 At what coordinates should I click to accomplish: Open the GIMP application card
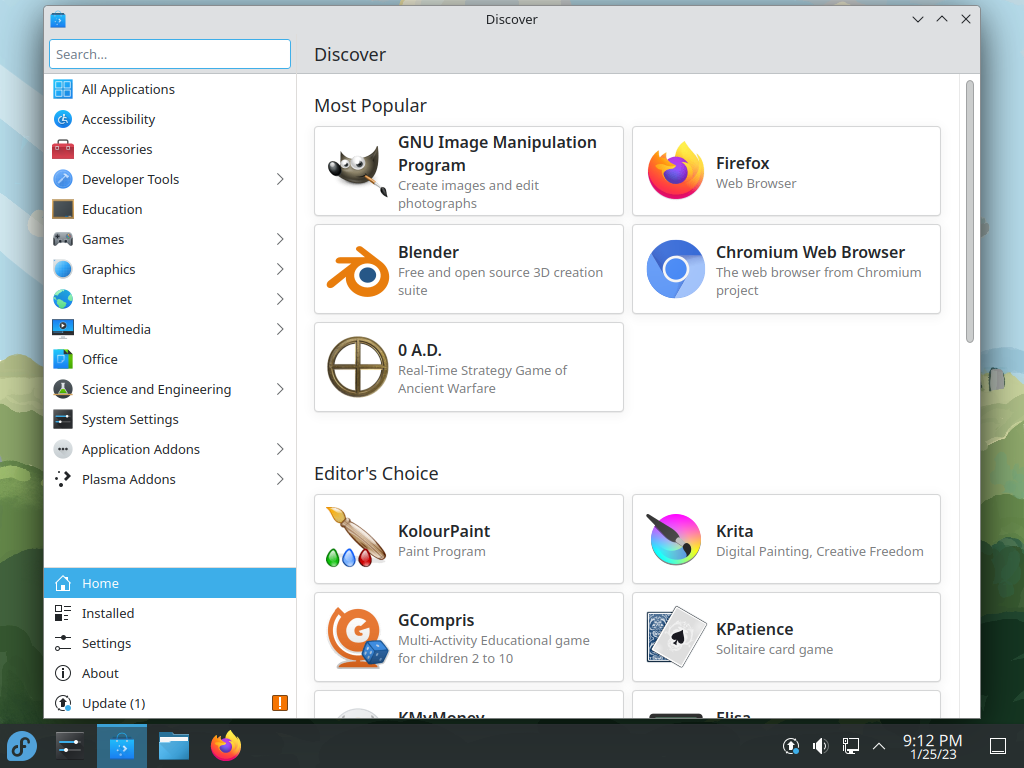(x=468, y=171)
